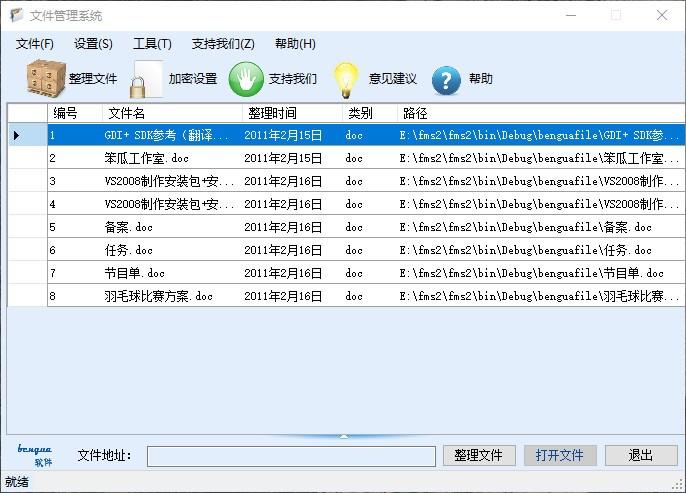Click the 打开文件 button
Viewport: 686px width, 493px height.
coord(560,455)
